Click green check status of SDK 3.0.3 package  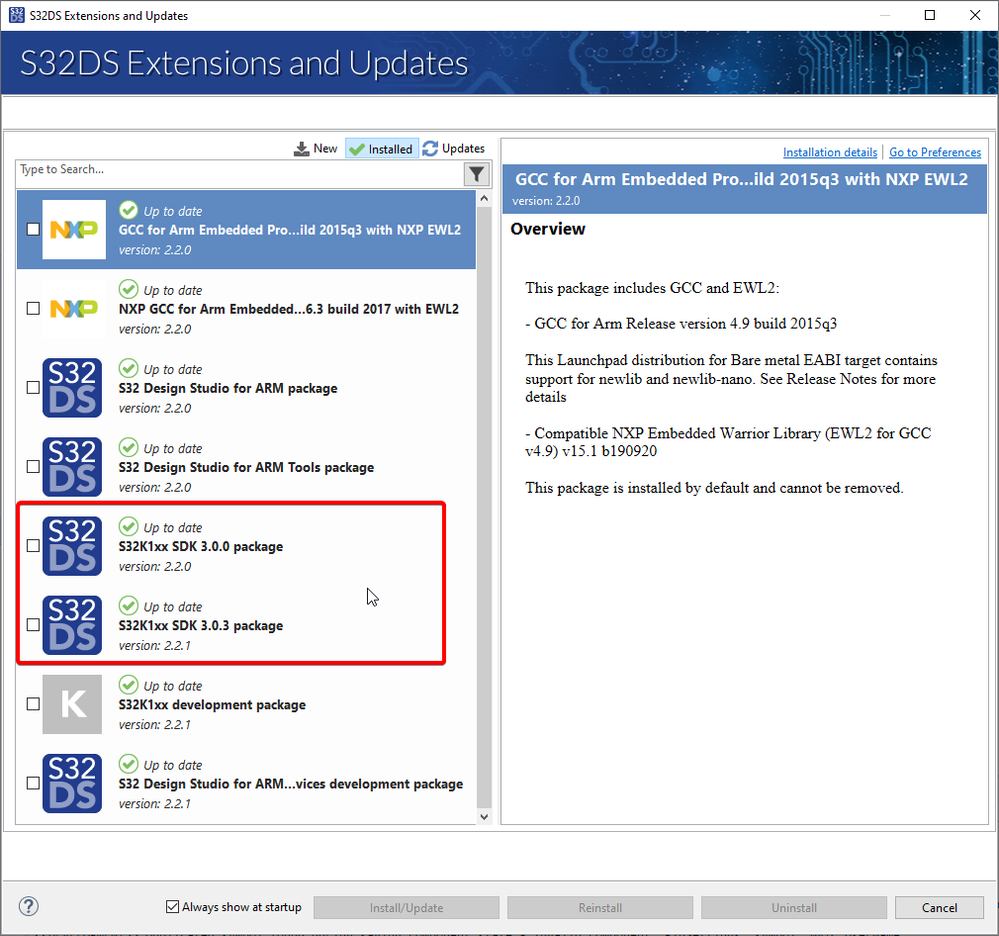tap(128, 605)
